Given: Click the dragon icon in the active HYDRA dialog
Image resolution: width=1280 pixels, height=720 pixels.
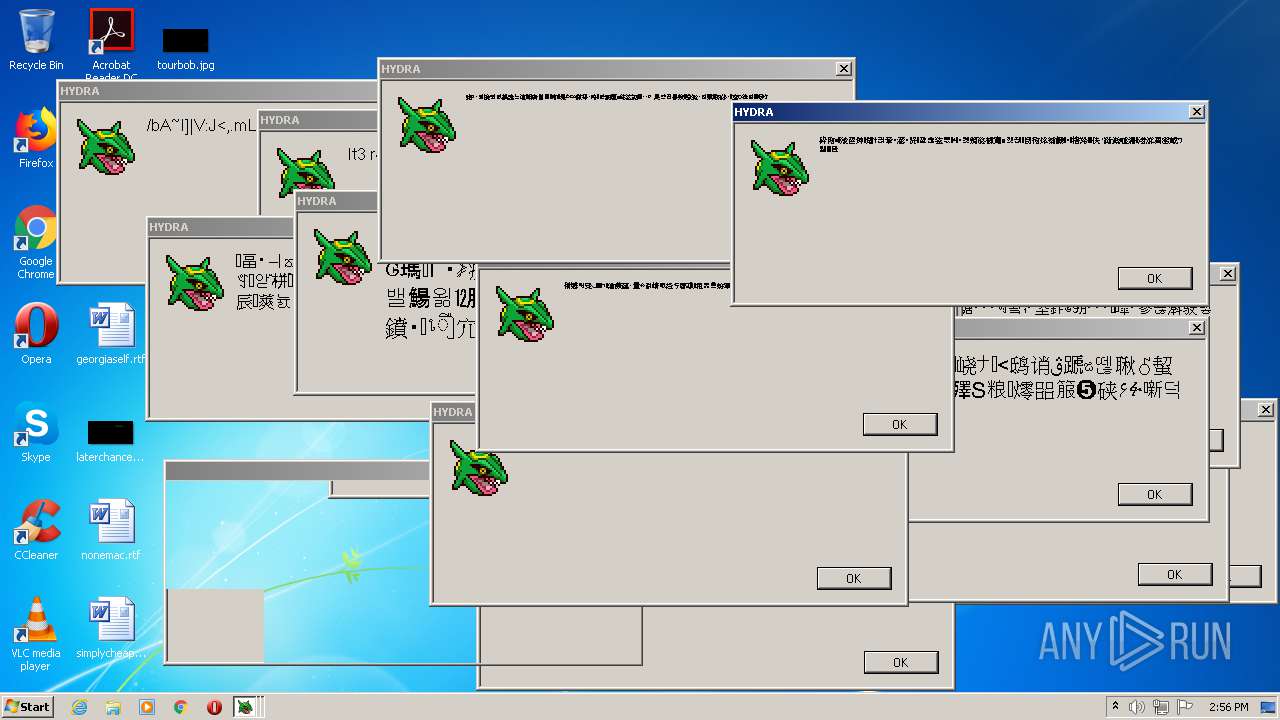Looking at the screenshot, I should click(x=780, y=167).
